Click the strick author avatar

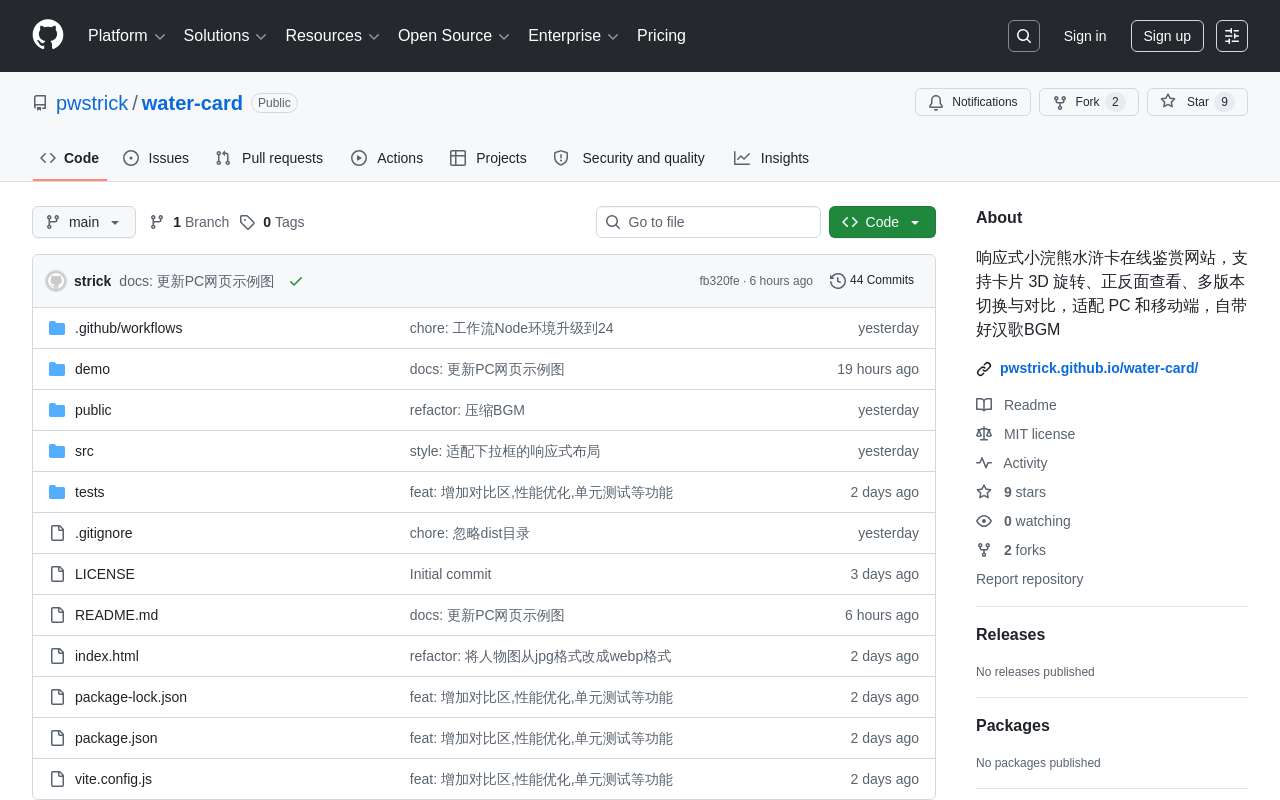(56, 281)
